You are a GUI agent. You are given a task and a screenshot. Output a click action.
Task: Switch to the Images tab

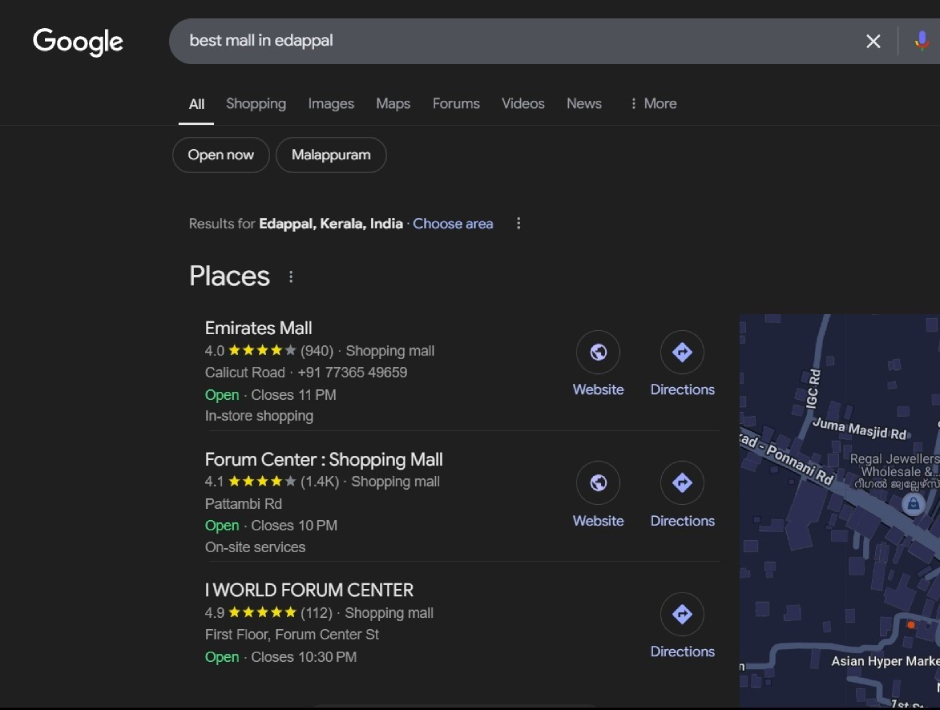tap(331, 104)
